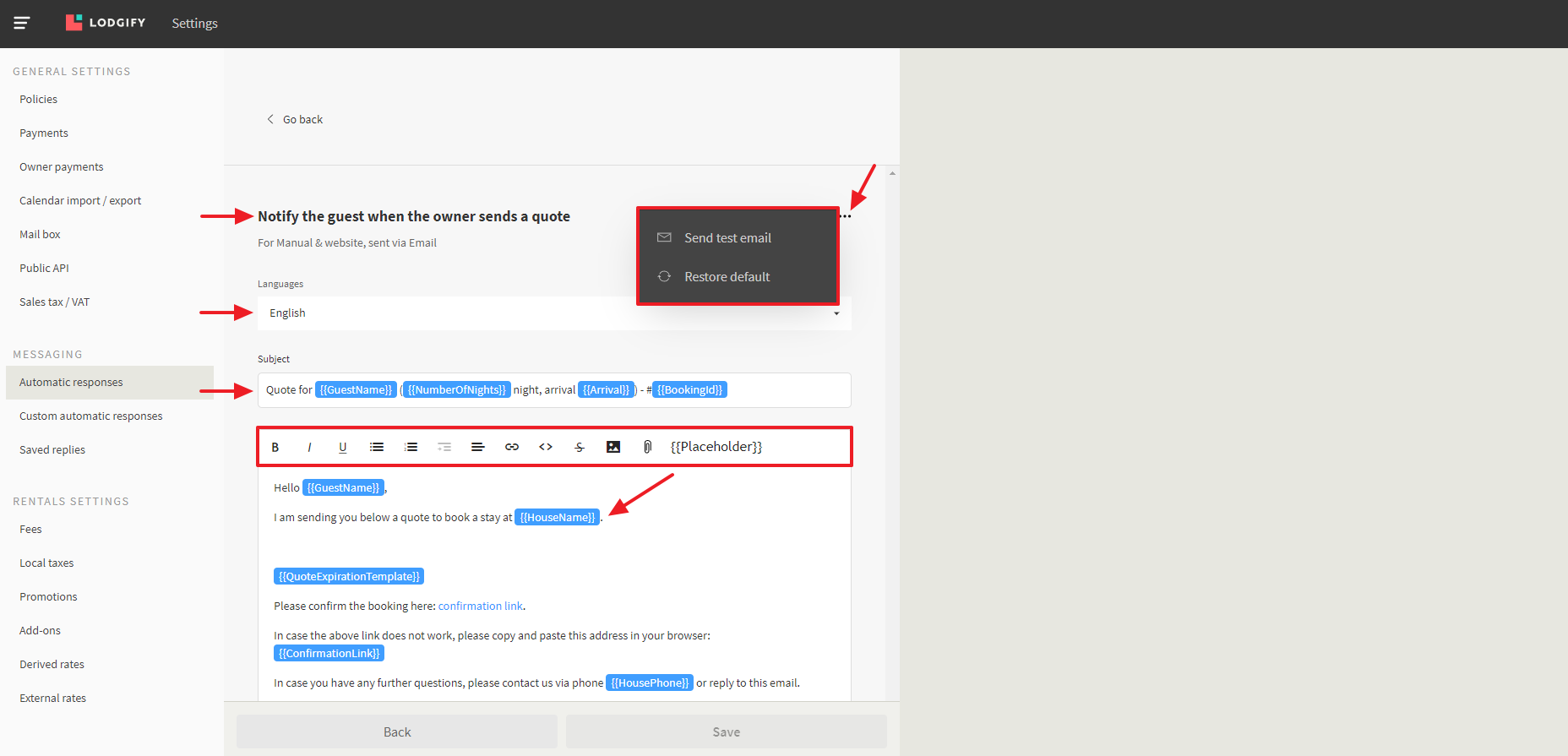Open the text alignment option
The image size is (1568, 756).
tap(478, 447)
